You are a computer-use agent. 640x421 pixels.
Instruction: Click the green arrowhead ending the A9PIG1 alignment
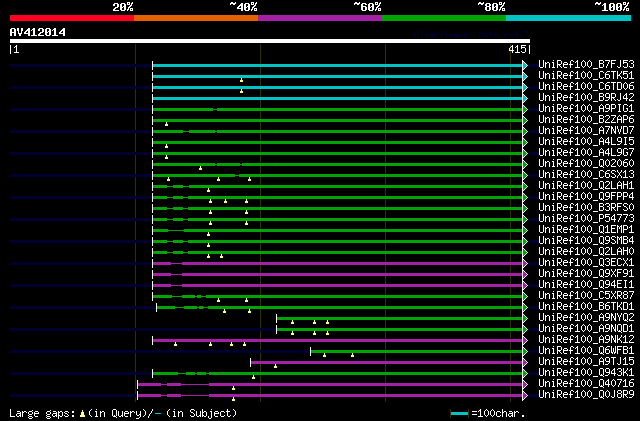coord(525,109)
